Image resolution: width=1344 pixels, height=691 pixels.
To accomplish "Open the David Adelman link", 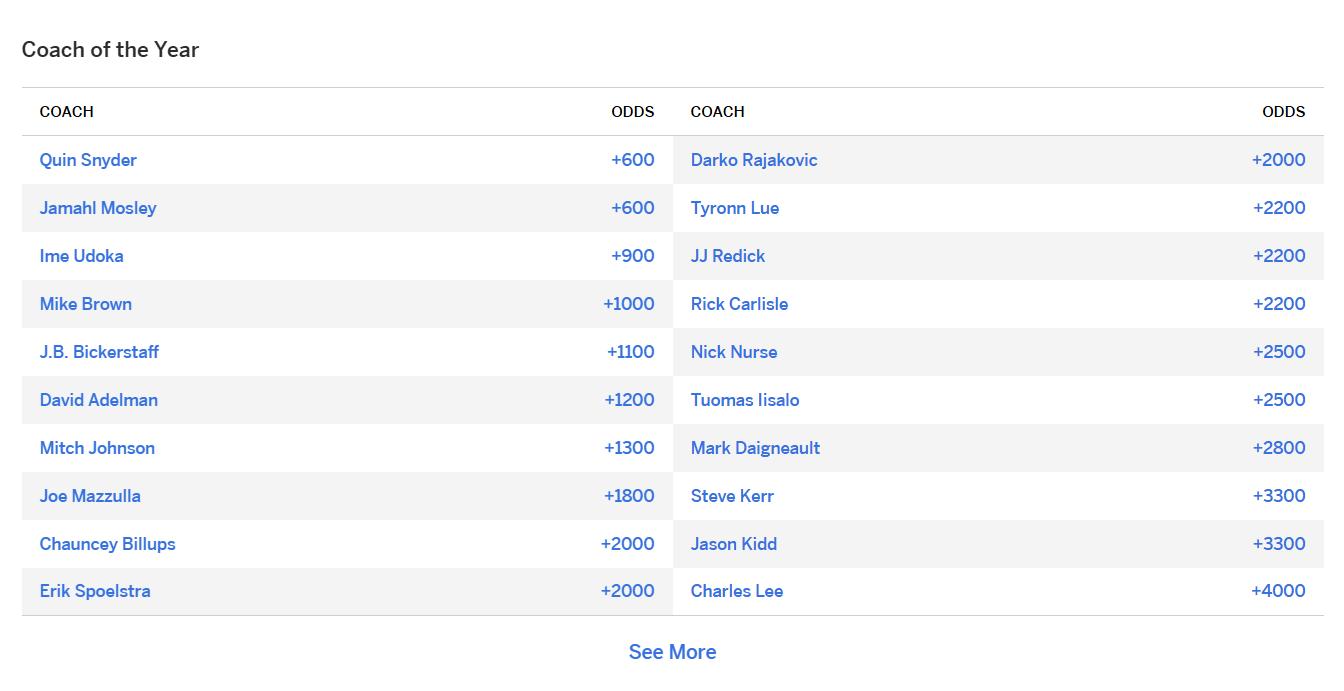I will click(x=99, y=400).
